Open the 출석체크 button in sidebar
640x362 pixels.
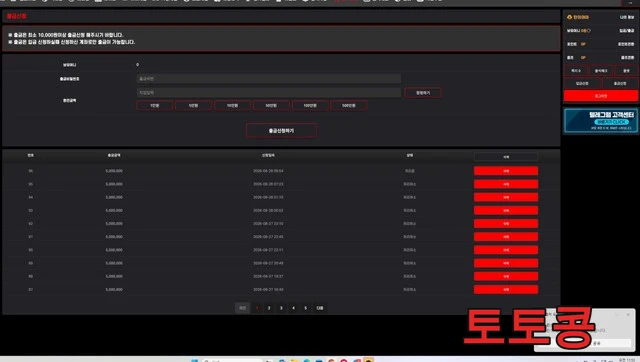click(x=601, y=71)
